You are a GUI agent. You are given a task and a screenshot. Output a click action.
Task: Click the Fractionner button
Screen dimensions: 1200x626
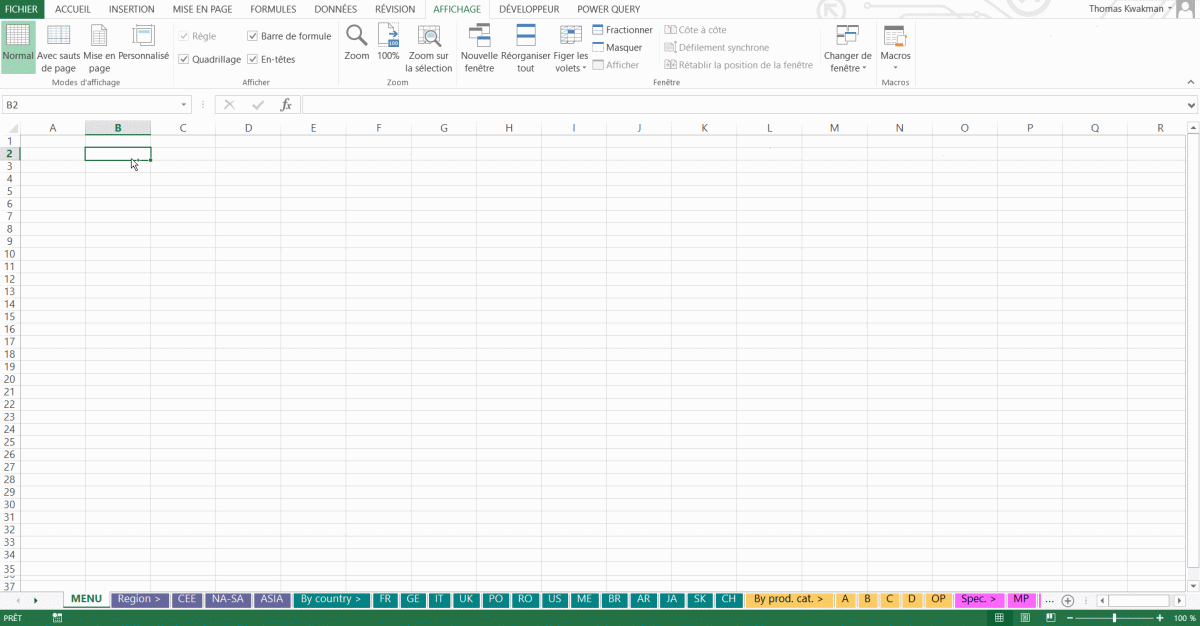pyautogui.click(x=622, y=30)
